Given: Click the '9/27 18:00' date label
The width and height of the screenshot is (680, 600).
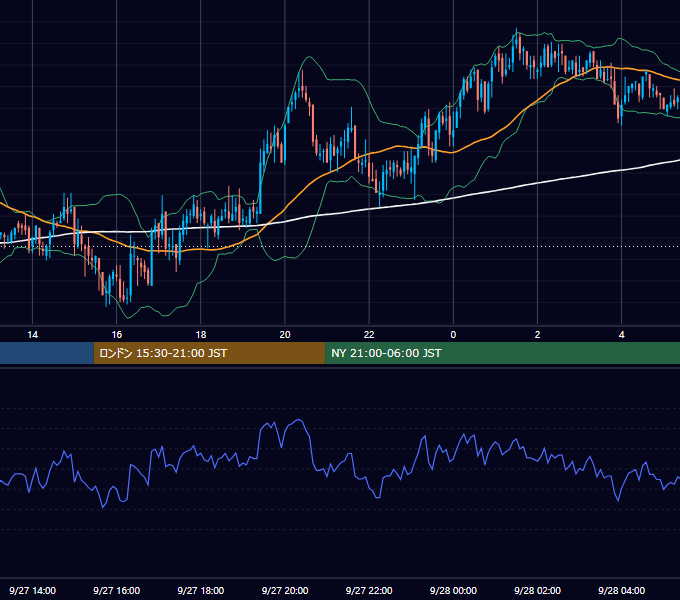Looking at the screenshot, I should tap(201, 590).
